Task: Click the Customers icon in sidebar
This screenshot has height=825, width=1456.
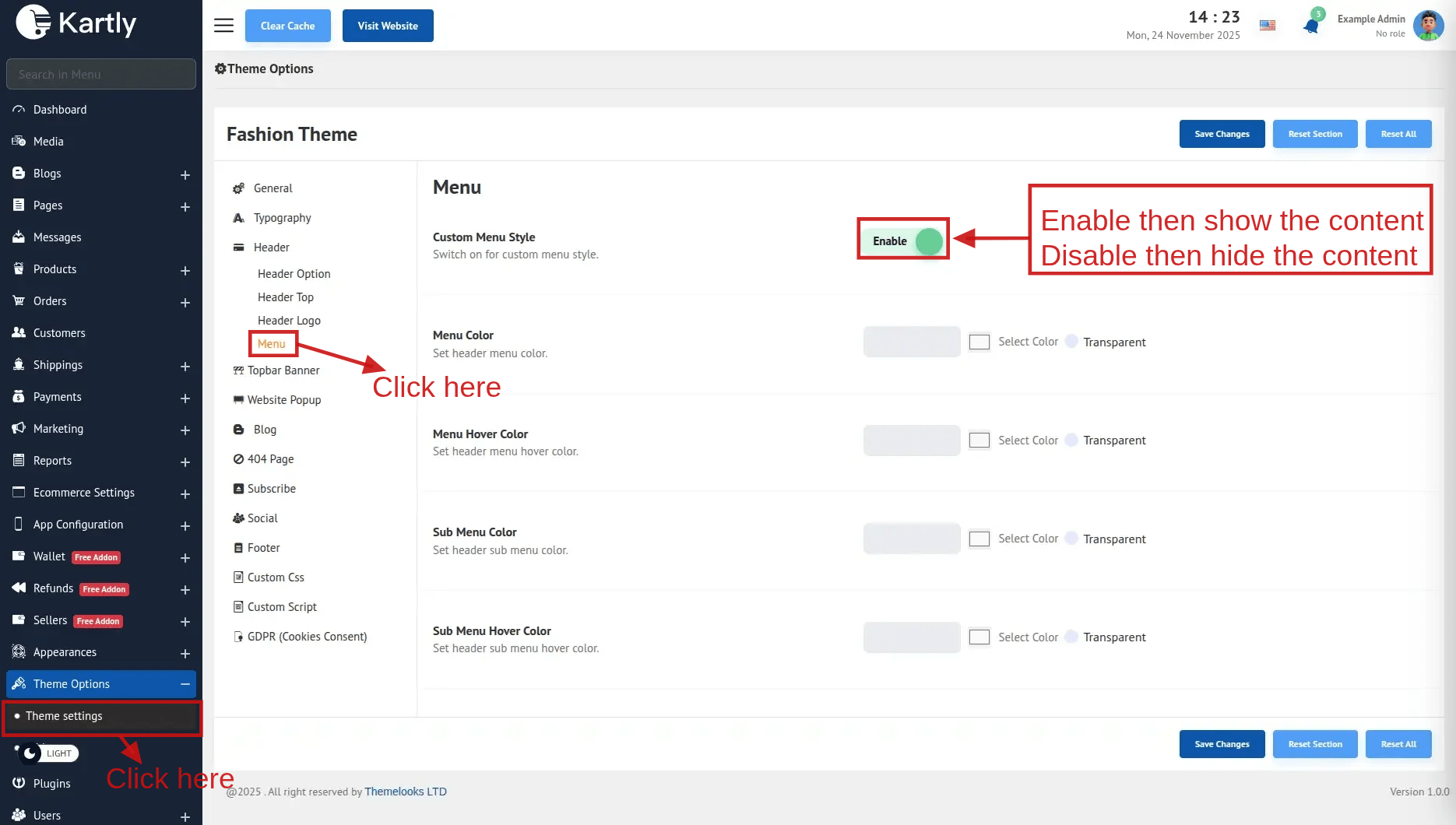Action: pos(19,333)
